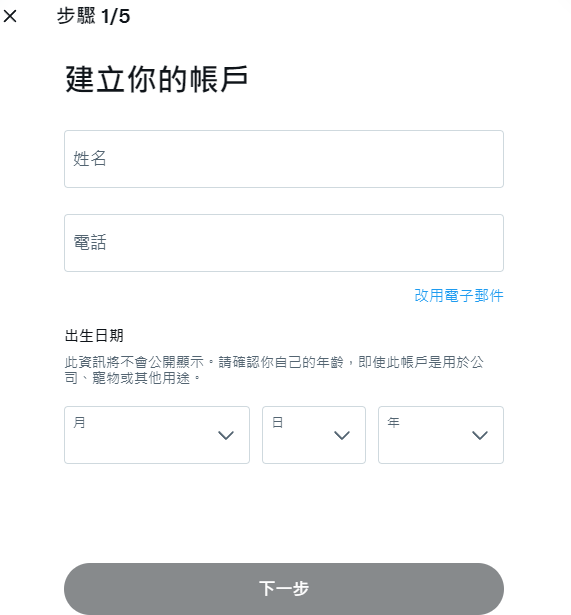Screen dimensions: 571x615
Task: Open the 月 month dropdown
Action: [x=157, y=435]
